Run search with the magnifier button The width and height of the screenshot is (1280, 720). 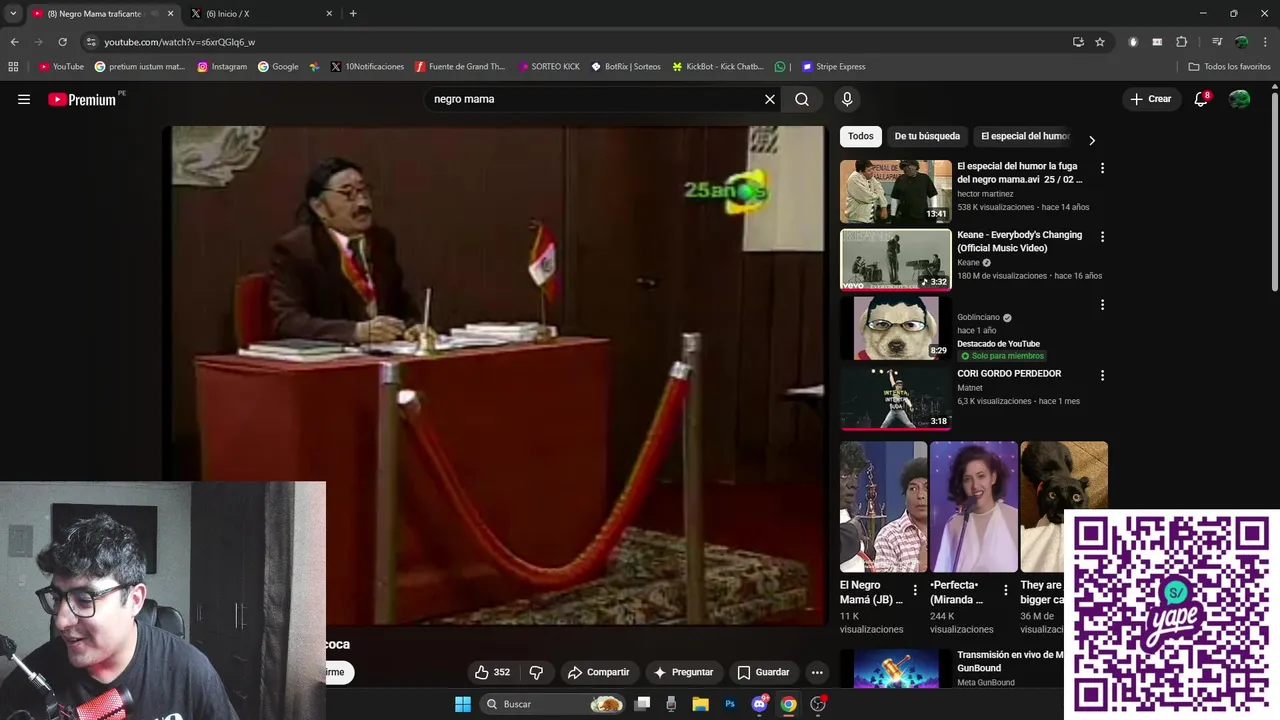pyautogui.click(x=802, y=99)
